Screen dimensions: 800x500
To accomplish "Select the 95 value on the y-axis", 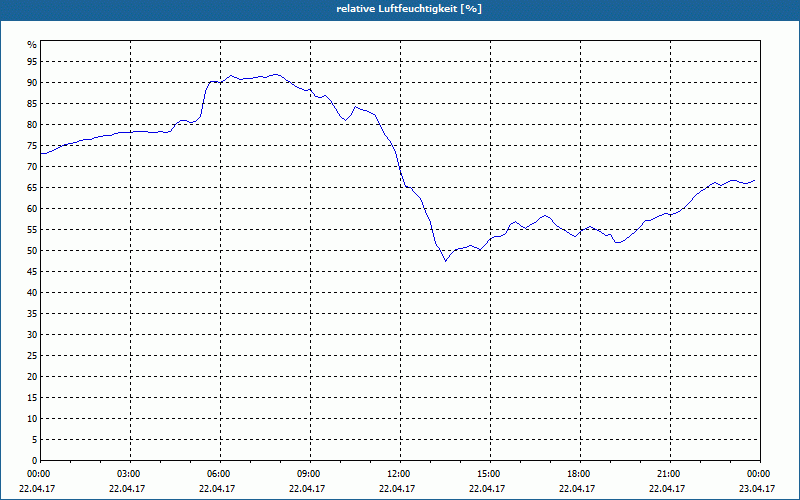I will tap(32, 62).
